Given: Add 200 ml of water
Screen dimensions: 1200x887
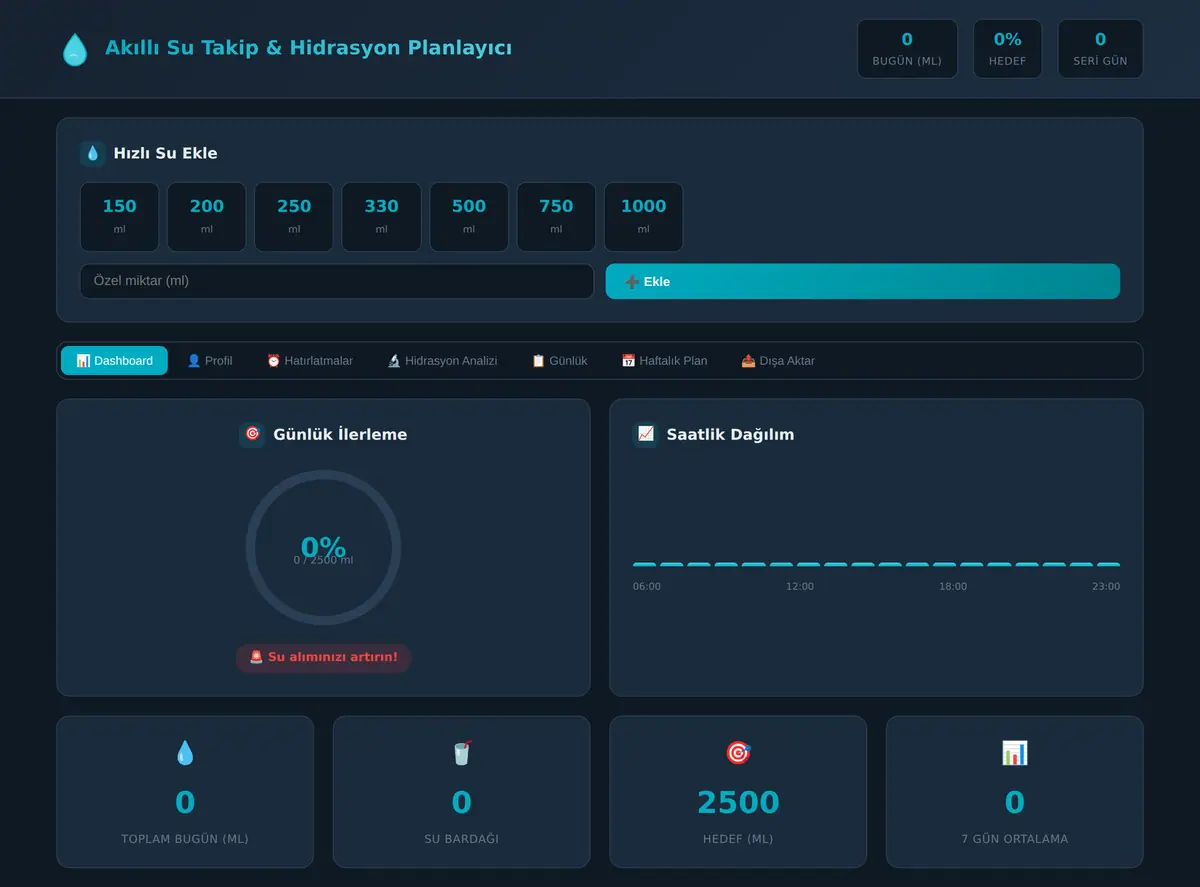Looking at the screenshot, I should point(207,217).
